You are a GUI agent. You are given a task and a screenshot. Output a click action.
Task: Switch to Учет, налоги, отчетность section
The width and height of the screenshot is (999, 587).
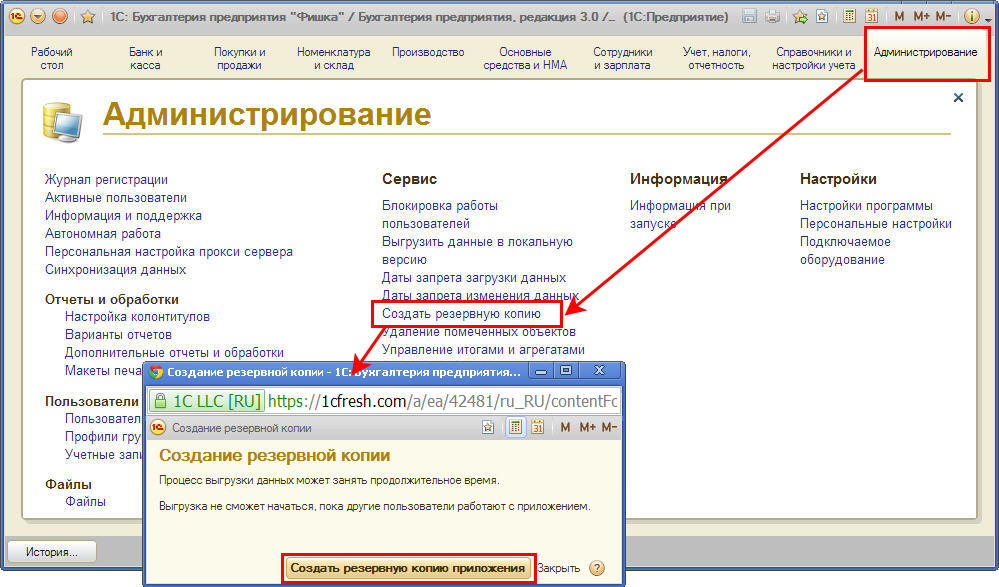click(717, 58)
